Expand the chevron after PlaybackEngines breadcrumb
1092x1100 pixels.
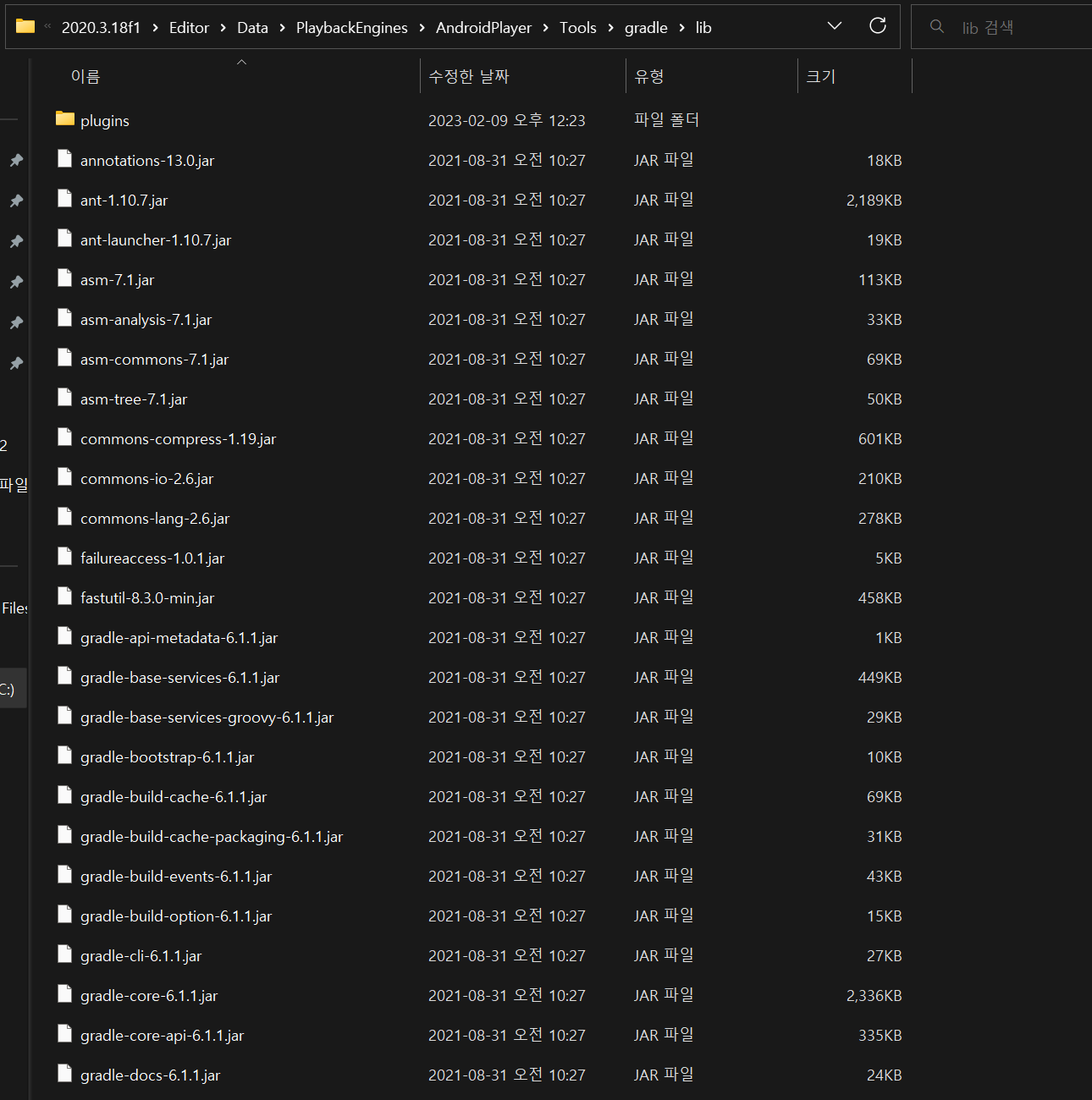422,28
